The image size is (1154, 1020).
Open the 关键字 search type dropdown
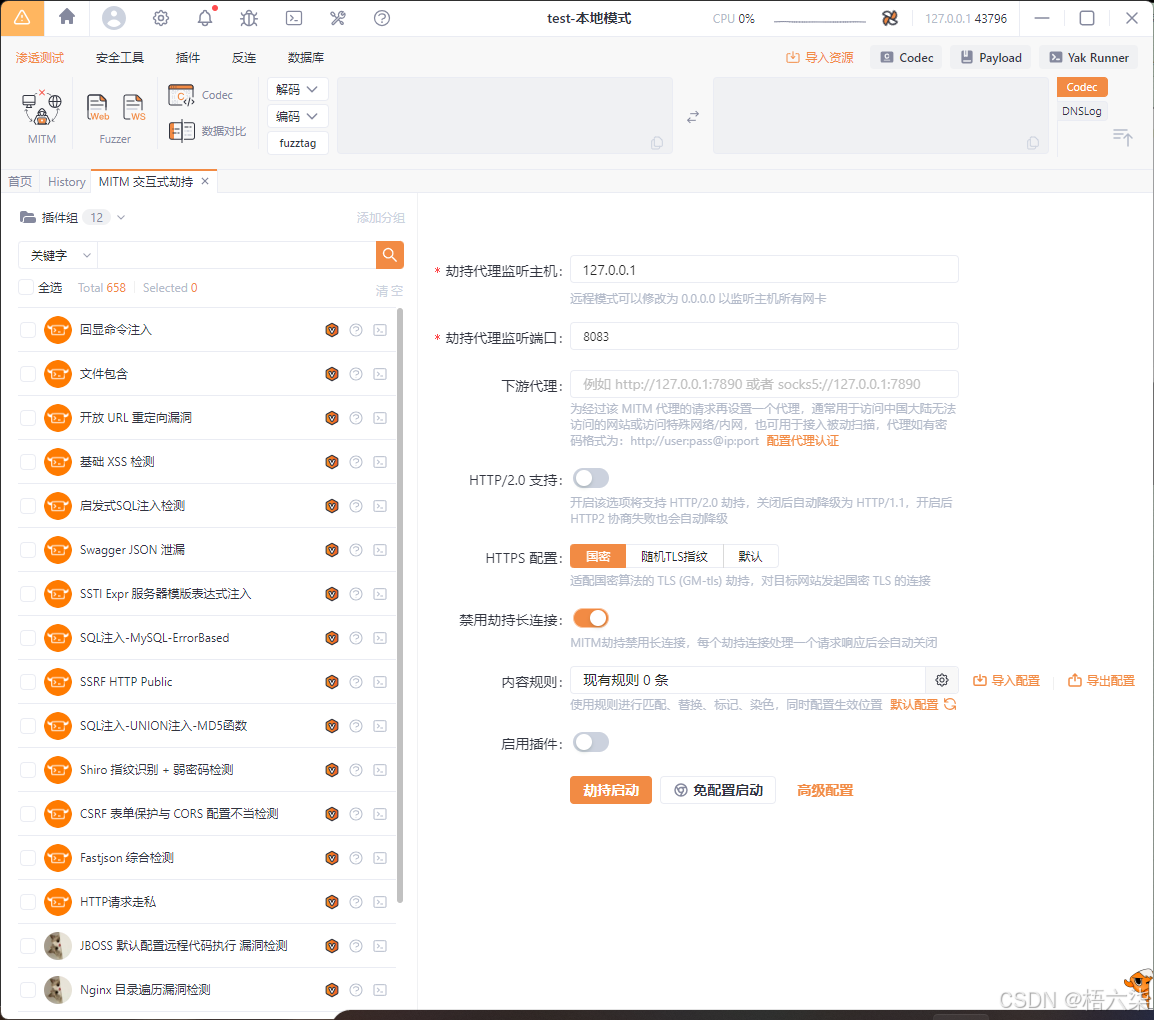57,256
